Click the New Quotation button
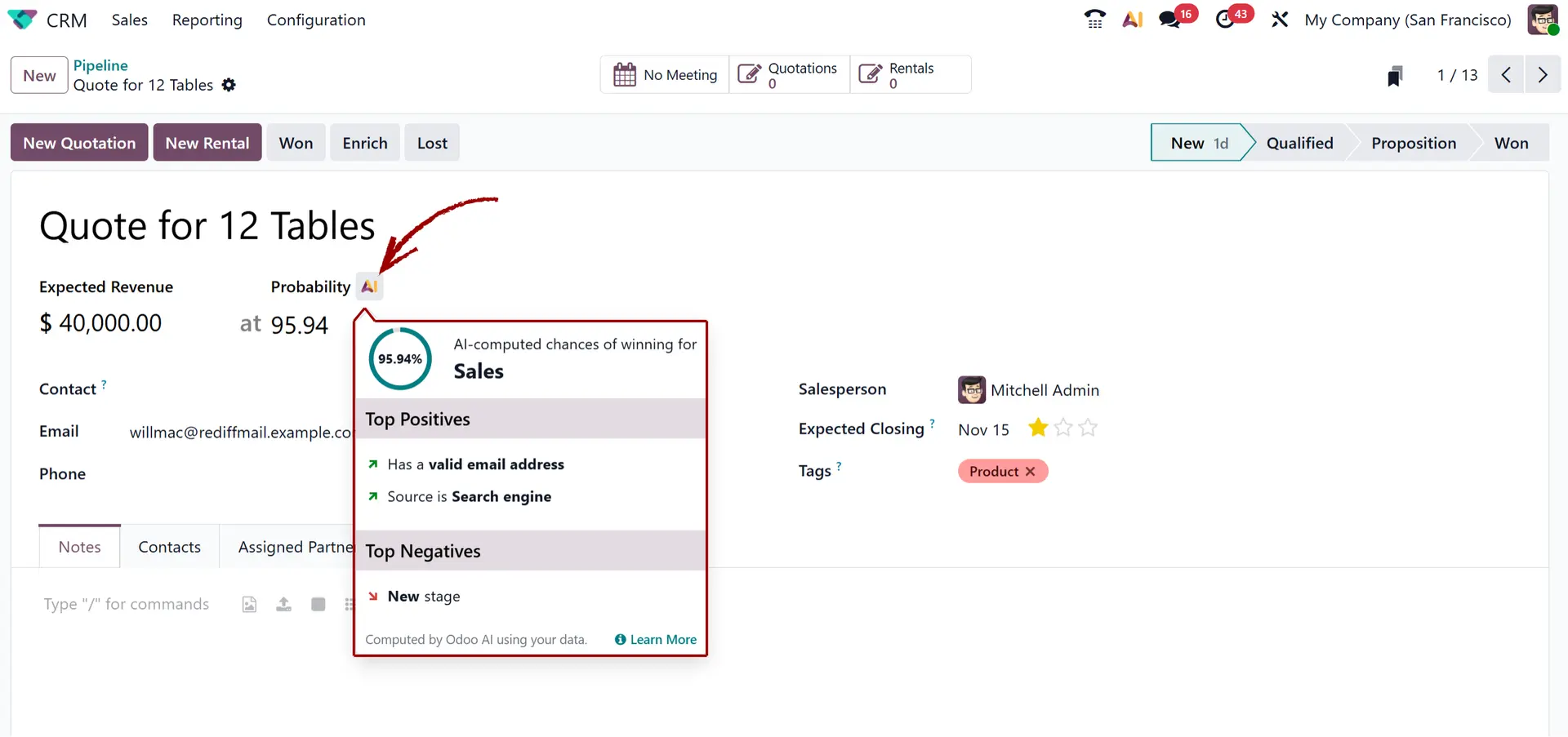Image resolution: width=1568 pixels, height=737 pixels. click(78, 142)
